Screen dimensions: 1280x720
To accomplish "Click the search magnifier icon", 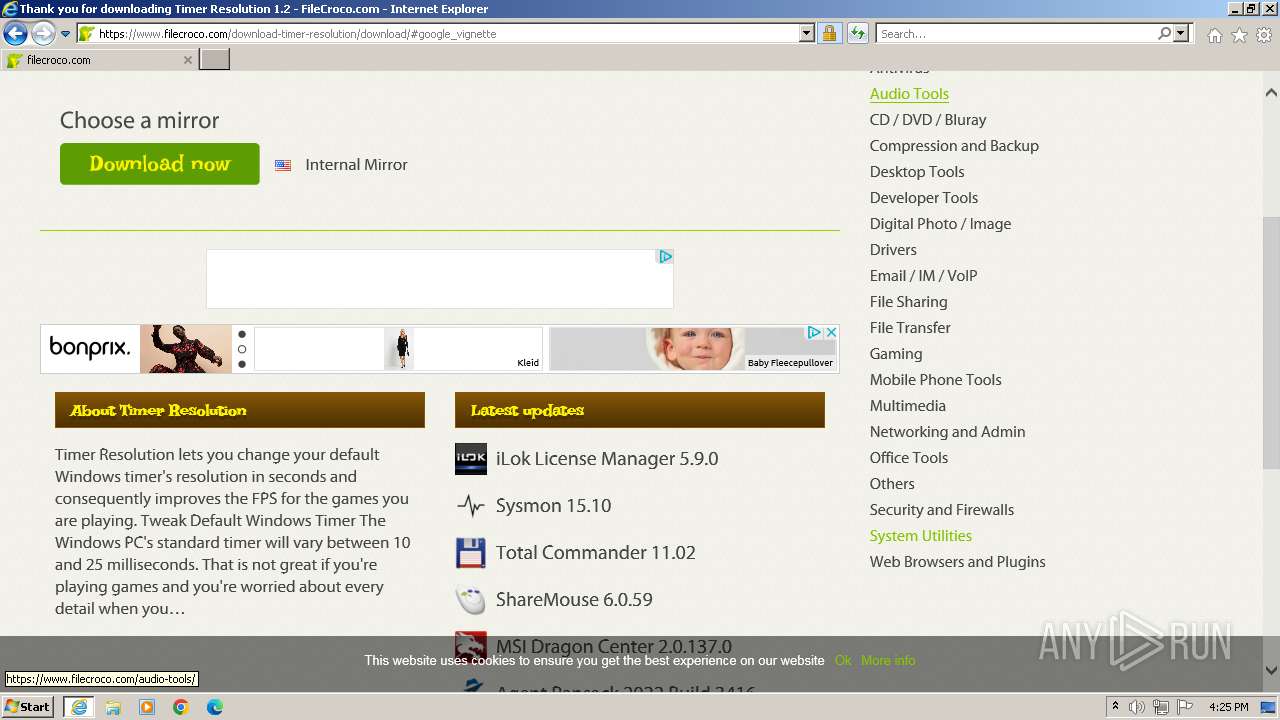I will [1164, 34].
